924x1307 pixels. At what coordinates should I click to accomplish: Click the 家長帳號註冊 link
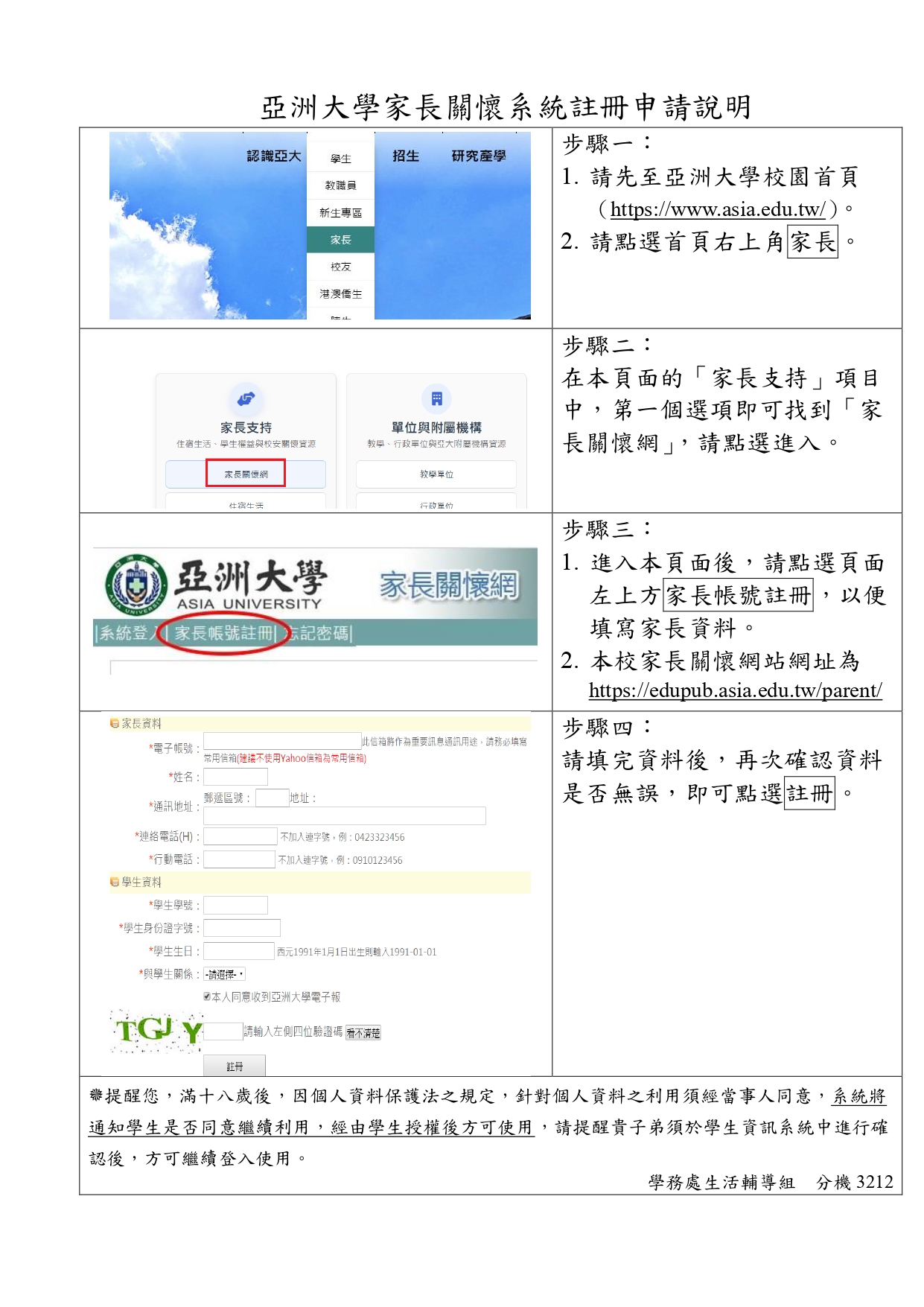(225, 633)
